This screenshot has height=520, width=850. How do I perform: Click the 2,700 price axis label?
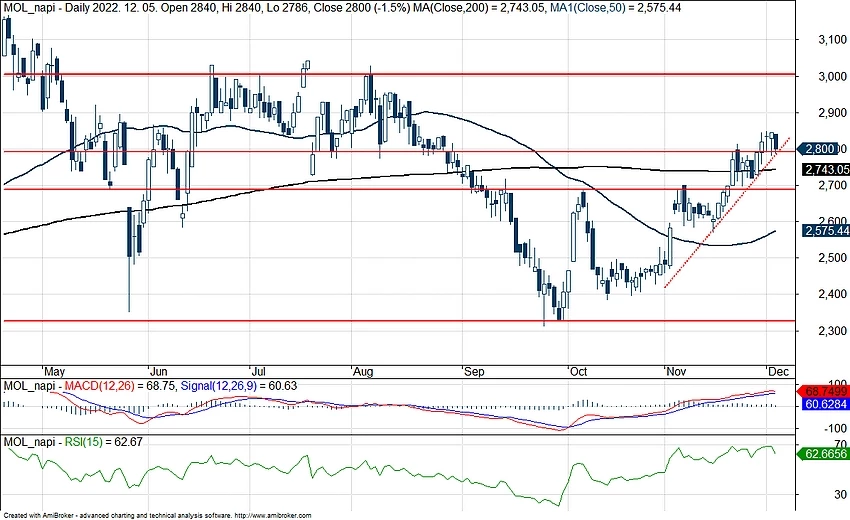[832, 185]
